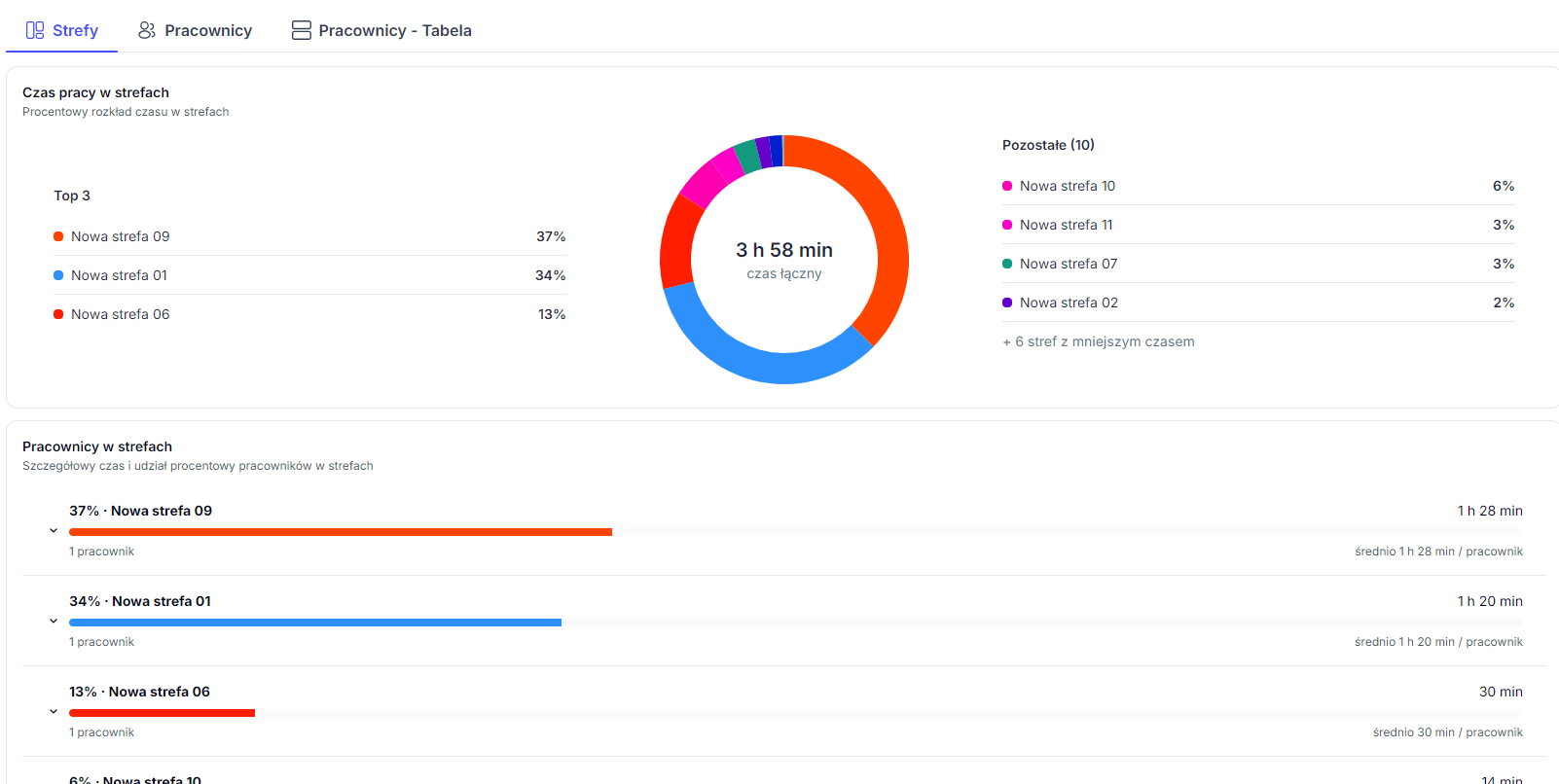
Task: Click the magenta dot for Nowa strefa 11
Action: pyautogui.click(x=1007, y=225)
